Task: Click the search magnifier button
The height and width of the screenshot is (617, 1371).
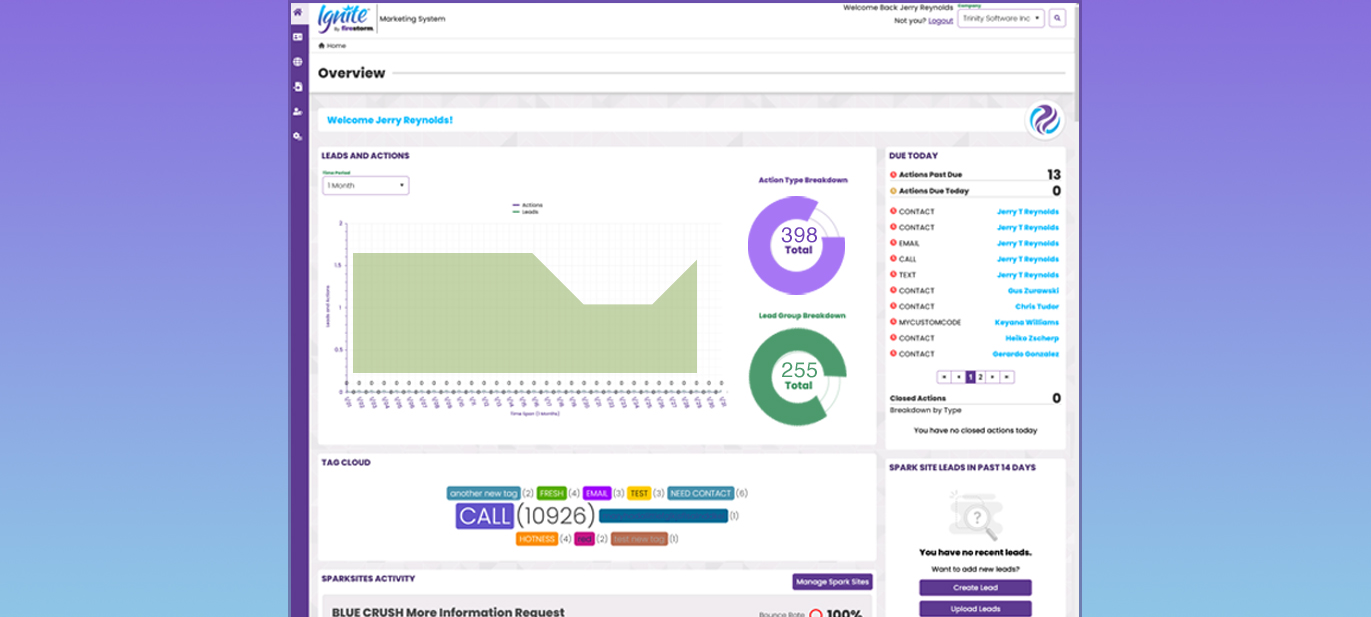Action: pos(1057,18)
